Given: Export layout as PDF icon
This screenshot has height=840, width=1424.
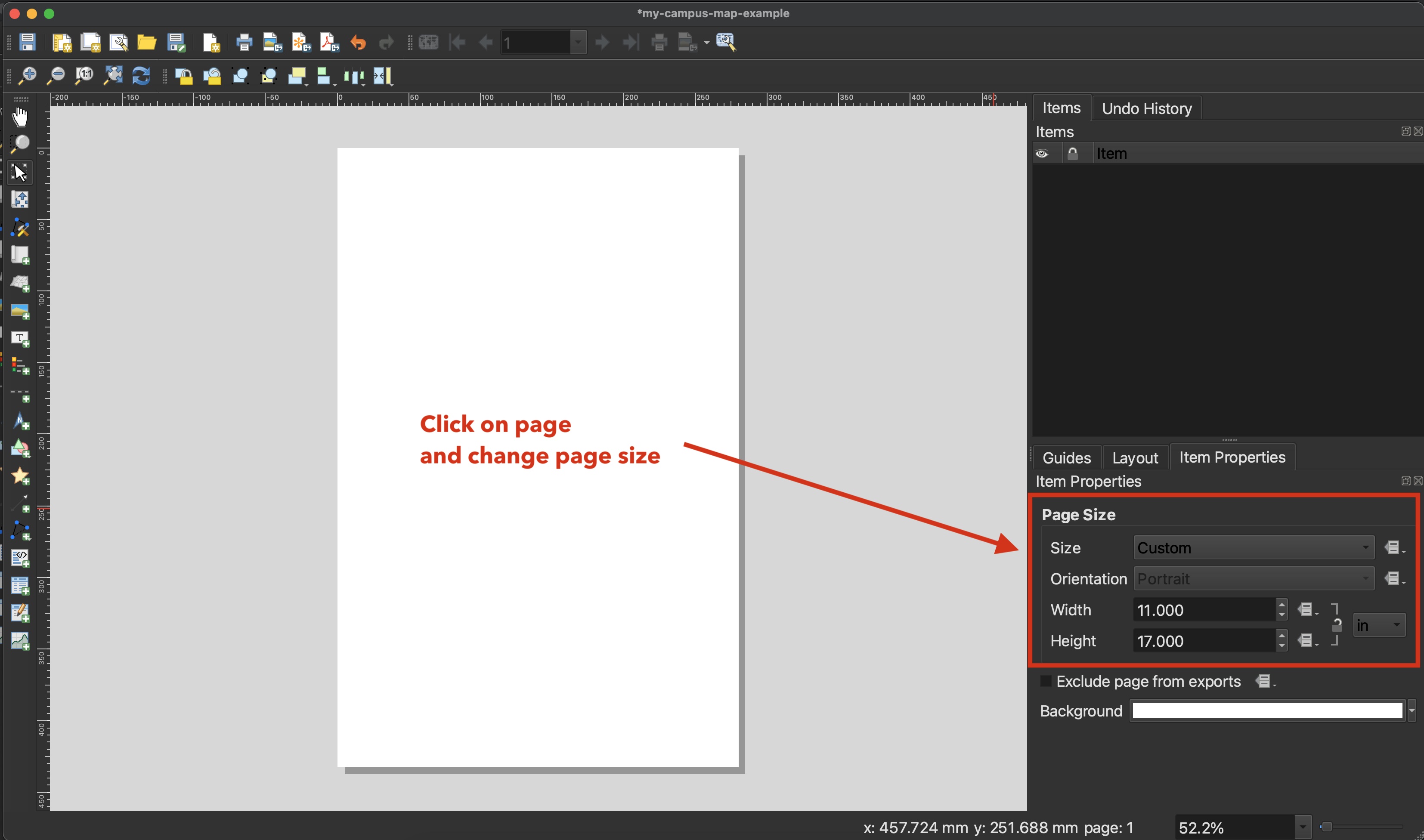Looking at the screenshot, I should (x=329, y=43).
